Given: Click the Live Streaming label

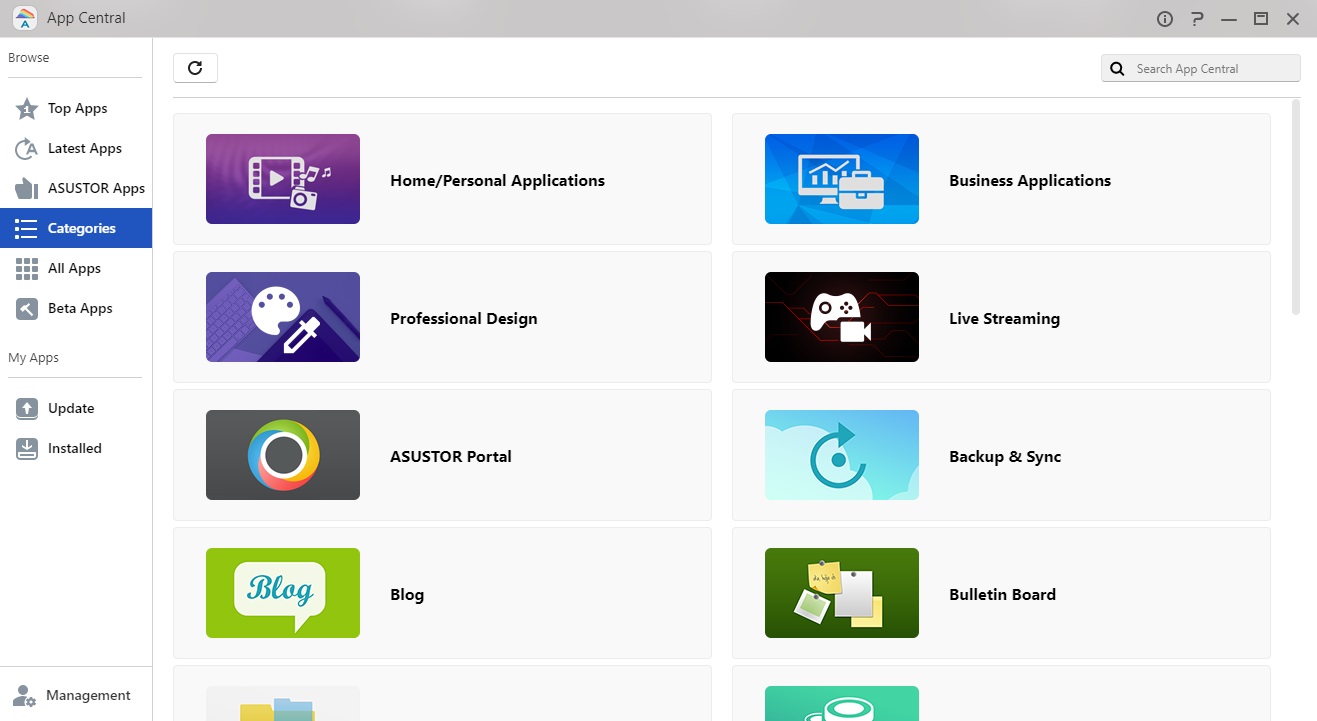Looking at the screenshot, I should (1004, 319).
